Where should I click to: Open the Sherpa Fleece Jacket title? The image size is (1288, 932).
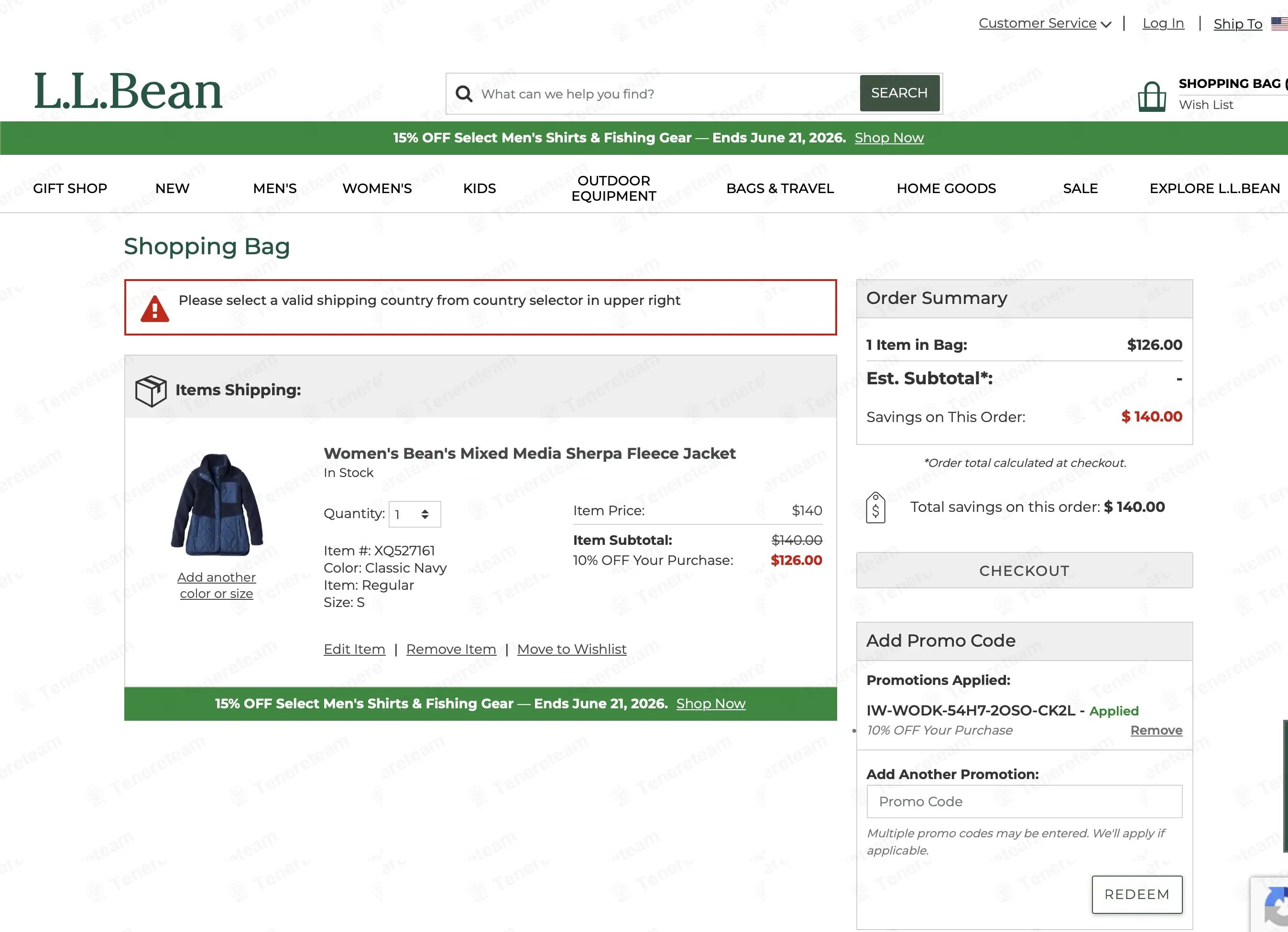(529, 454)
